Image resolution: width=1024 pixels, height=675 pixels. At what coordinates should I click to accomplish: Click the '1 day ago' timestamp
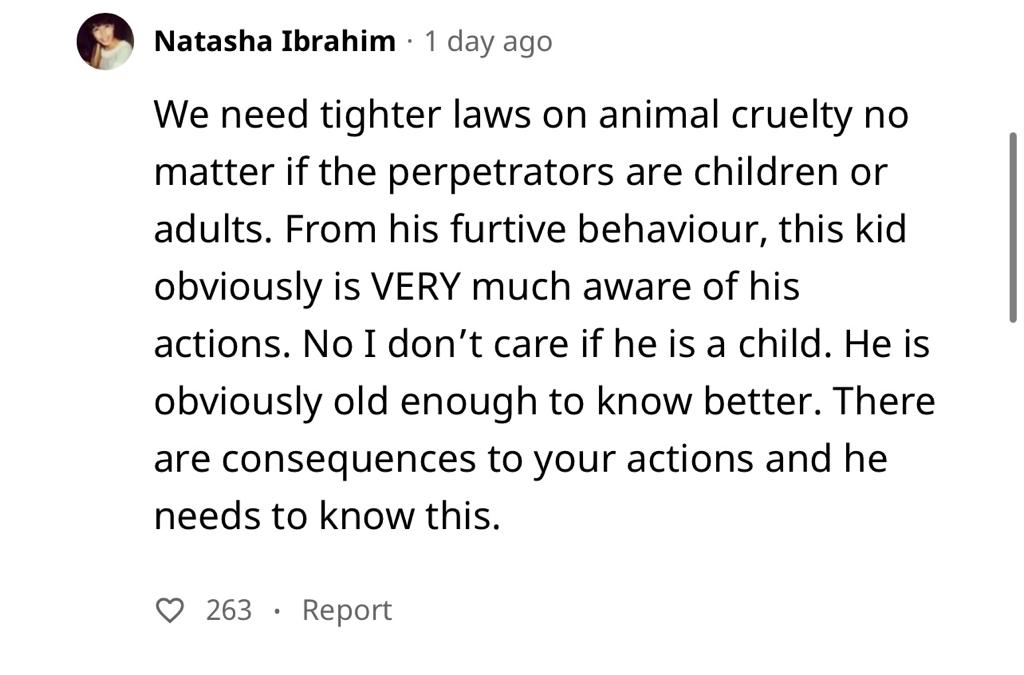click(488, 42)
